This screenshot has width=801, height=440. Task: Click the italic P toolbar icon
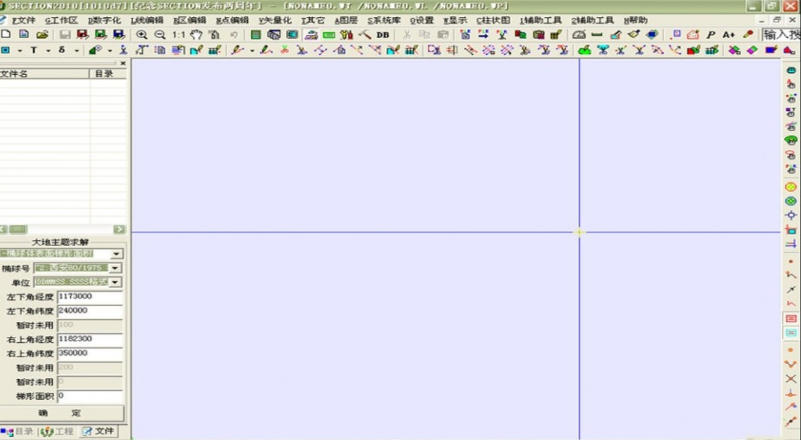click(x=711, y=34)
